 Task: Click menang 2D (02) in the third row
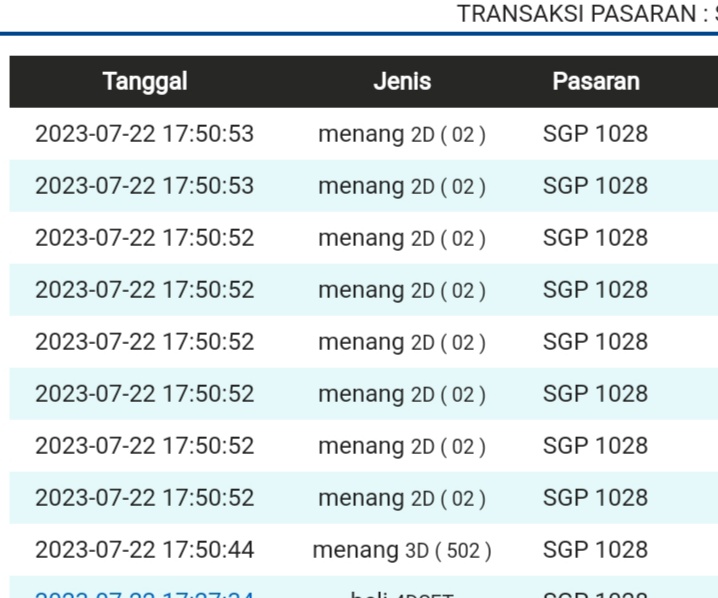pos(402,238)
